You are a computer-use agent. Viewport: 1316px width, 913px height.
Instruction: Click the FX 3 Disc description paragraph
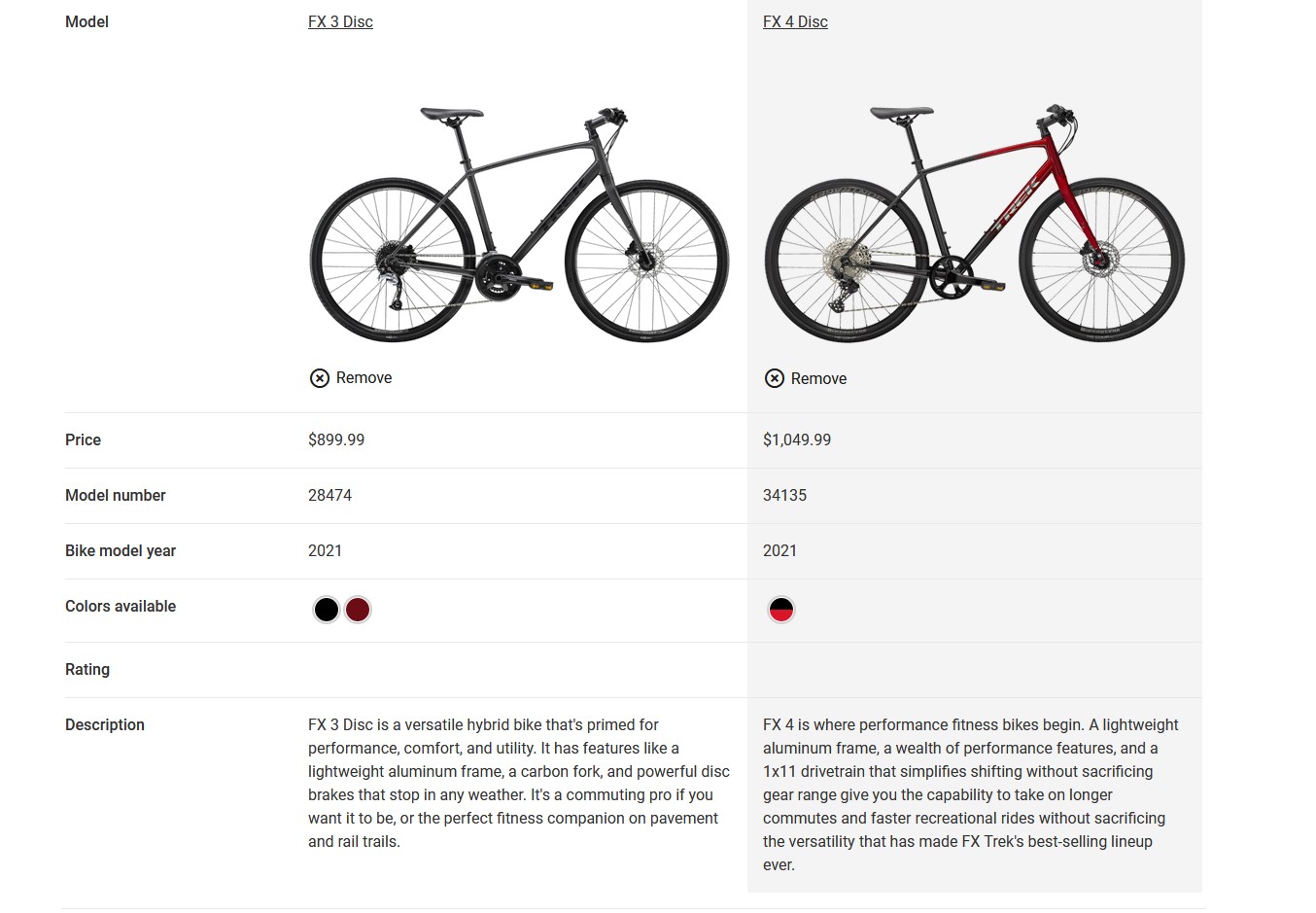tap(519, 783)
